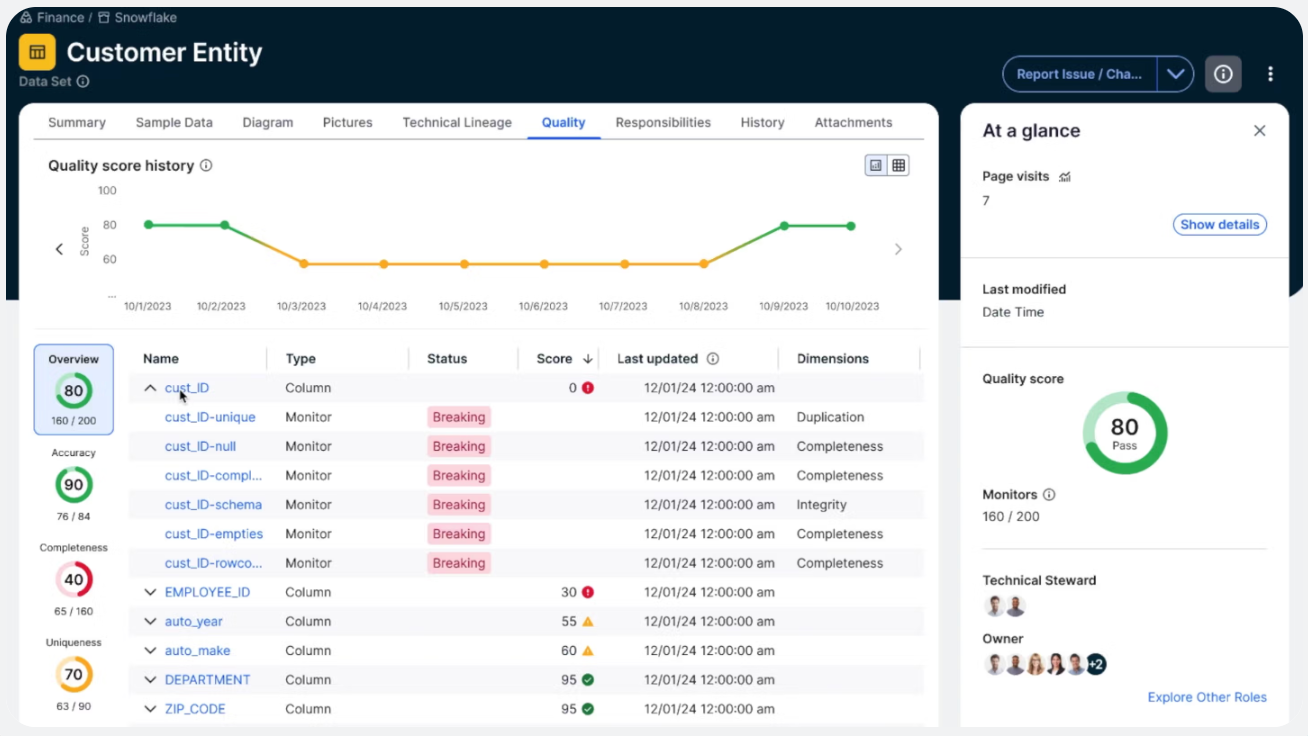Go to previous chart period arrow
The image size is (1308, 736).
pos(59,249)
